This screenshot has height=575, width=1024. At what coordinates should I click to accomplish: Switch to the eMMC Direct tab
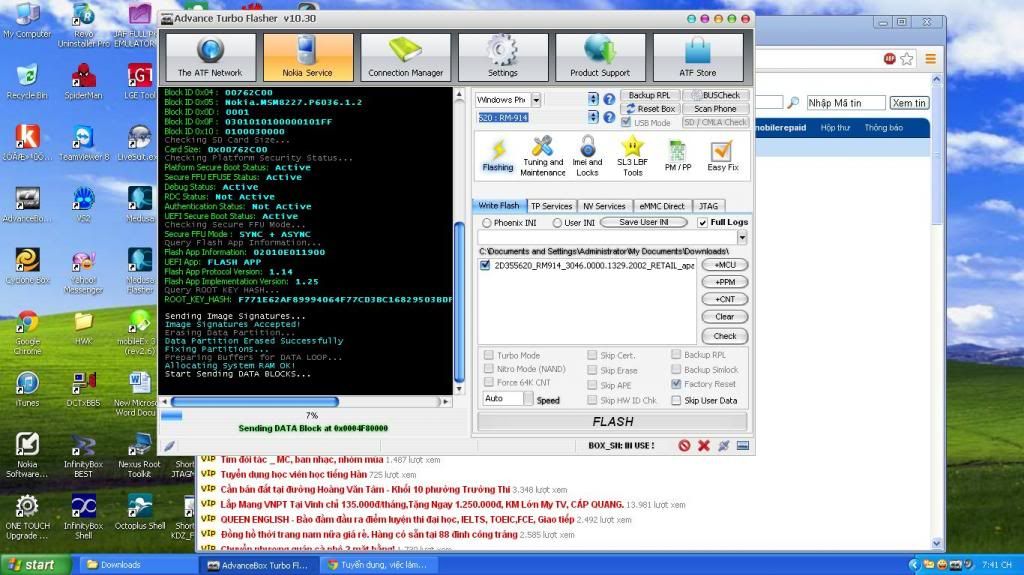tap(662, 206)
